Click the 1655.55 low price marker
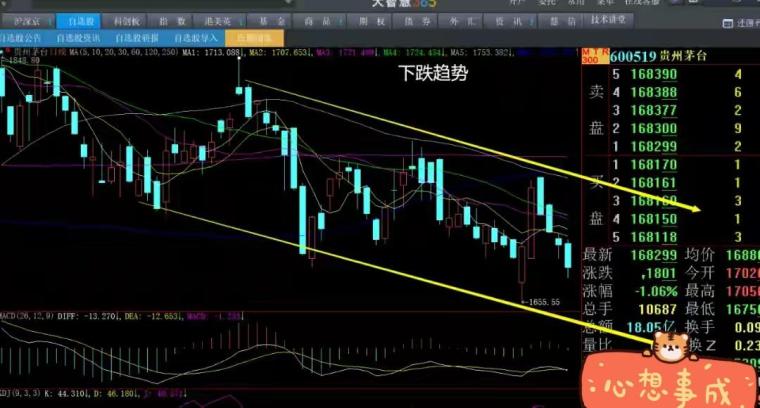This screenshot has height=408, width=760. tap(542, 301)
